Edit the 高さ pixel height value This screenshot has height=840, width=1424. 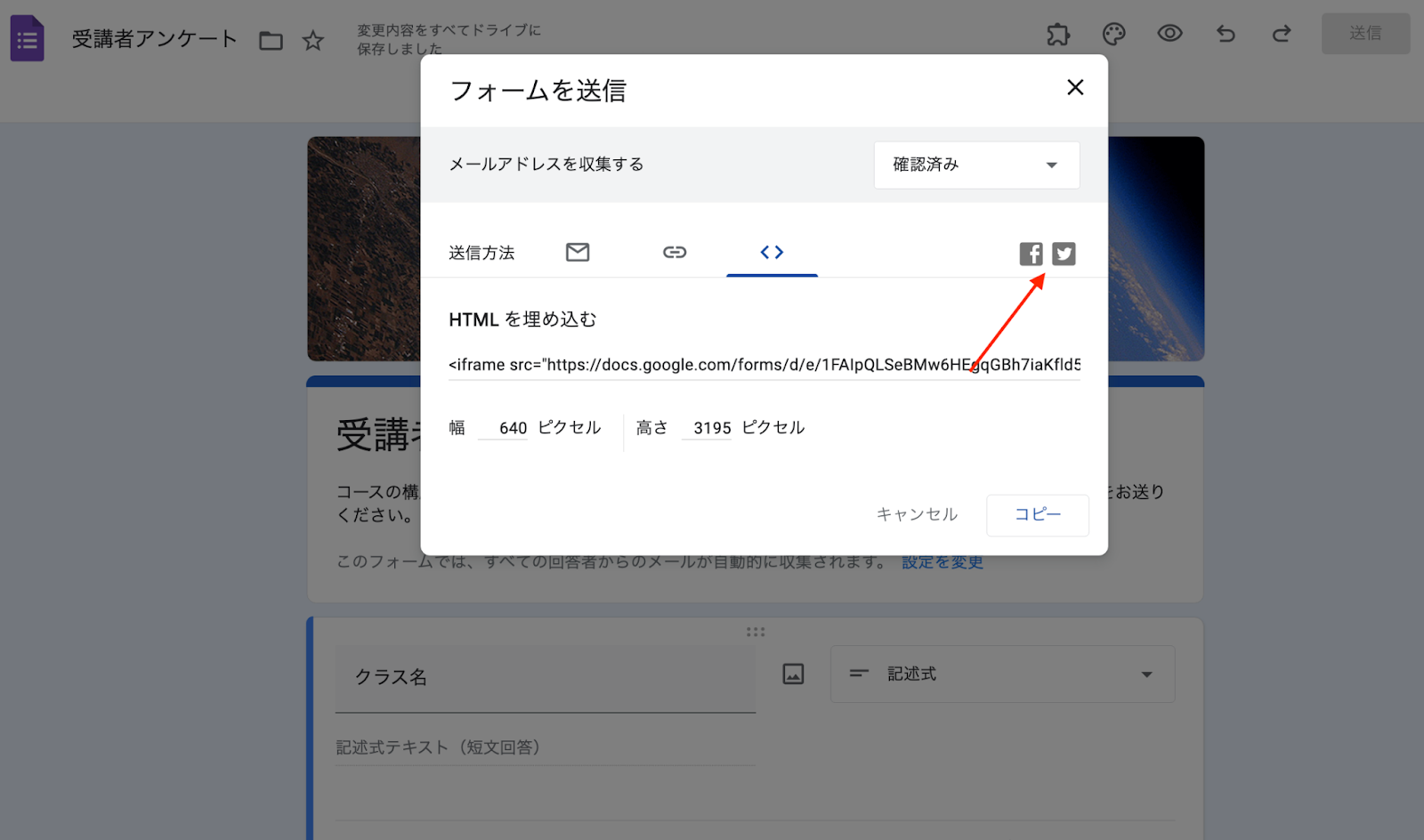point(707,427)
